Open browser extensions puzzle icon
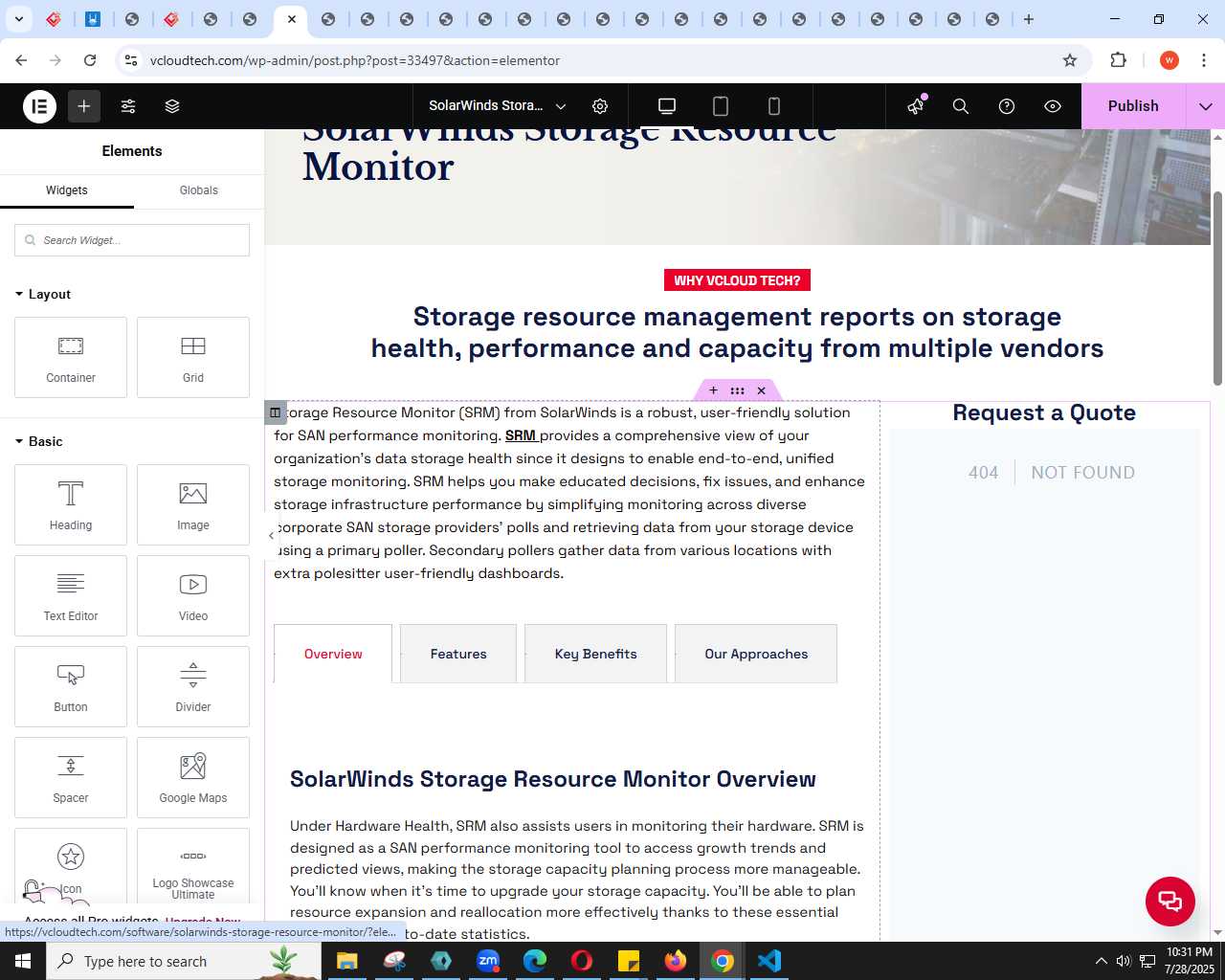 tap(1118, 60)
